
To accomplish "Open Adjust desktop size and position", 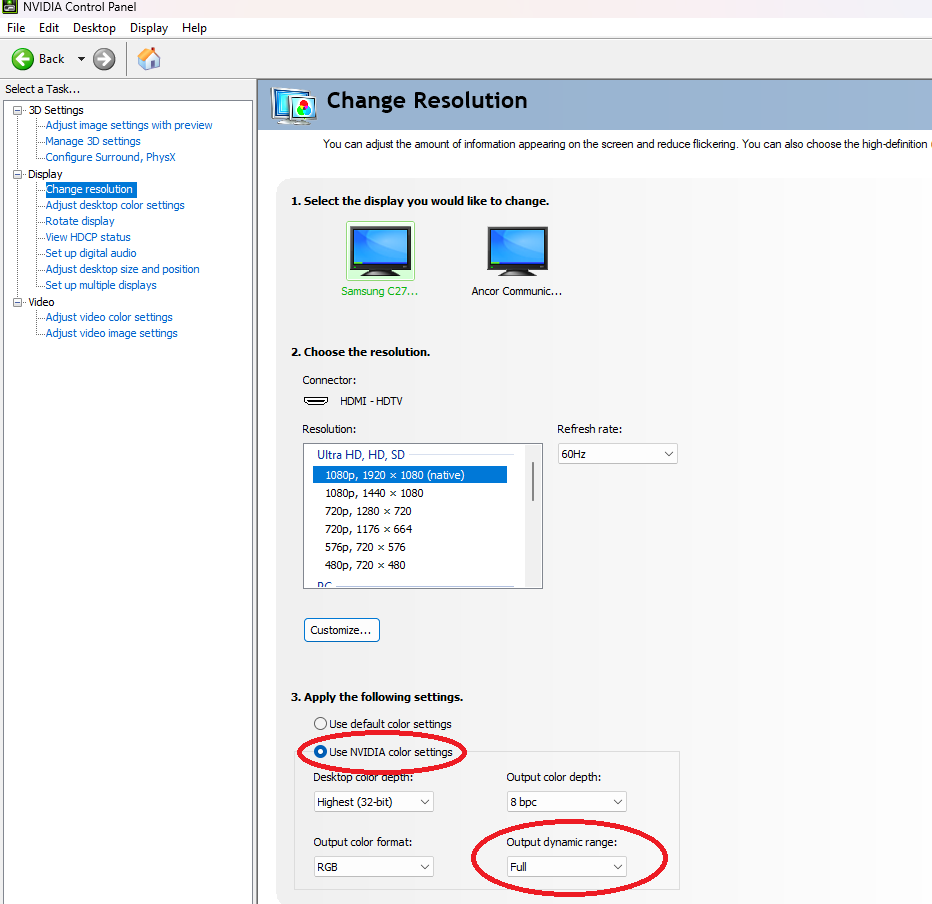I will pyautogui.click(x=122, y=269).
